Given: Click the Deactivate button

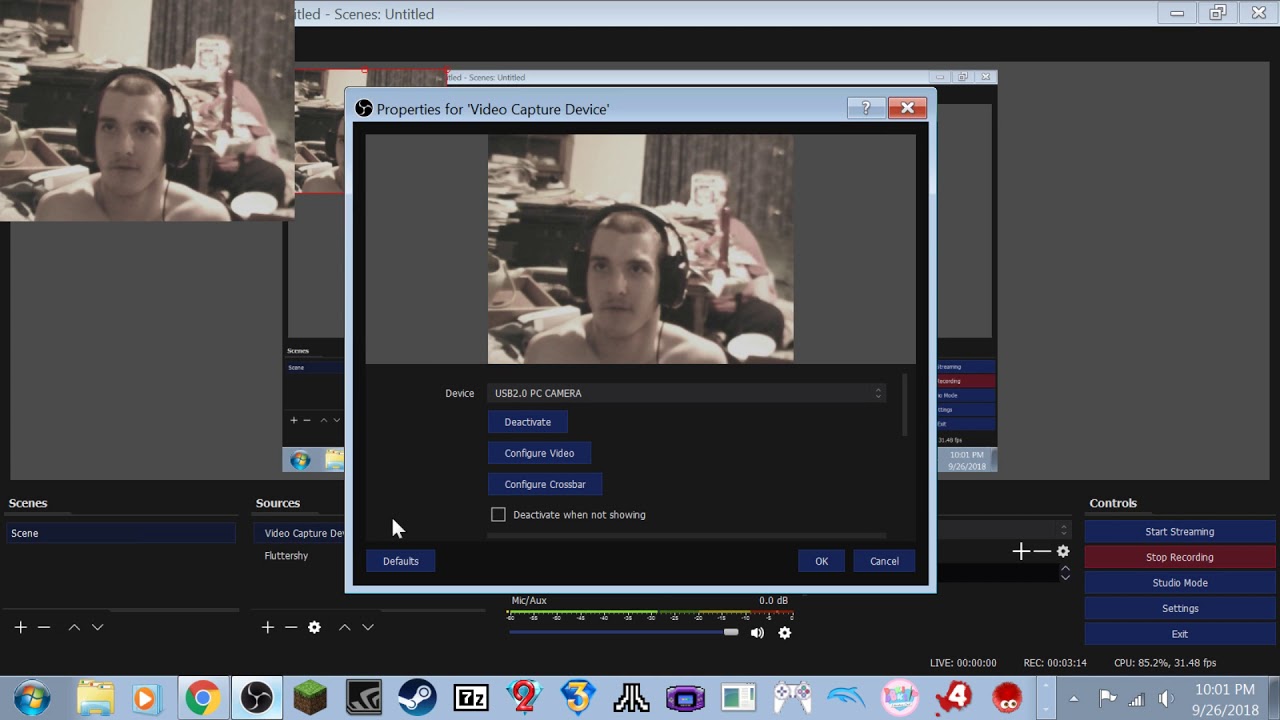Looking at the screenshot, I should pyautogui.click(x=527, y=422).
